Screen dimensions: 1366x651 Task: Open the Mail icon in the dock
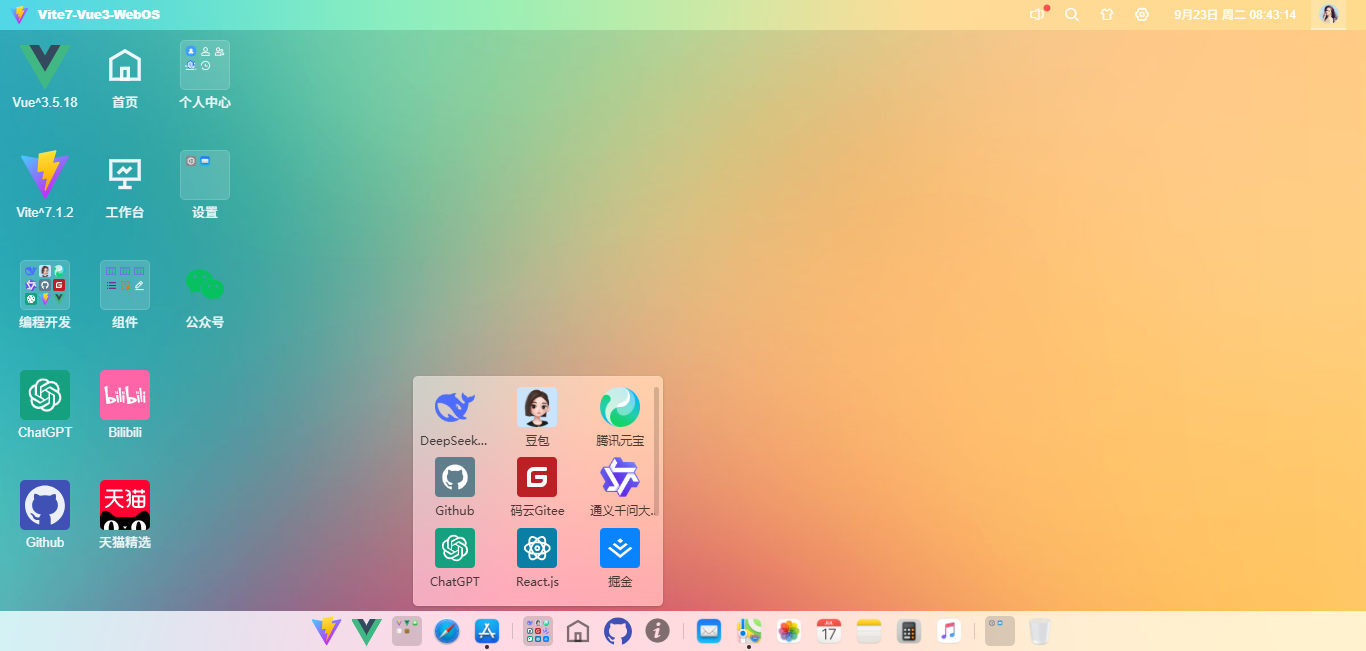pyautogui.click(x=709, y=631)
